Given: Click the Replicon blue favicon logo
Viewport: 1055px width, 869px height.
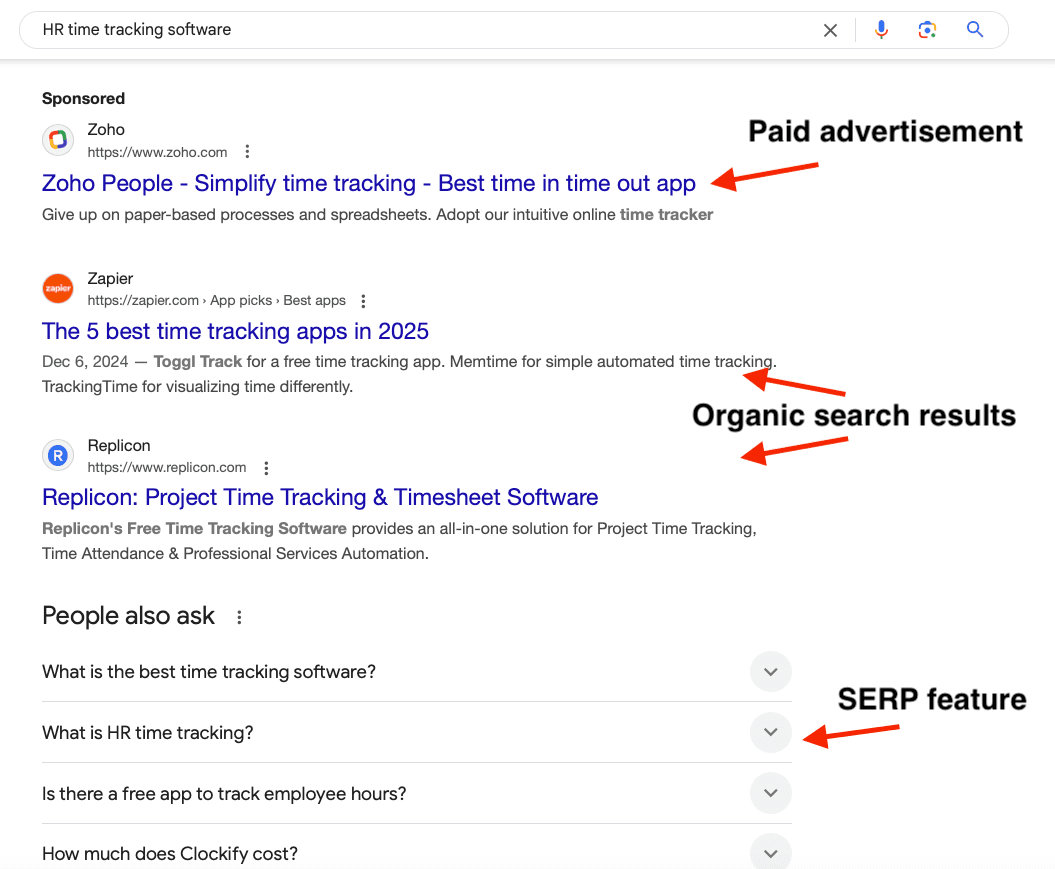Looking at the screenshot, I should pos(58,456).
